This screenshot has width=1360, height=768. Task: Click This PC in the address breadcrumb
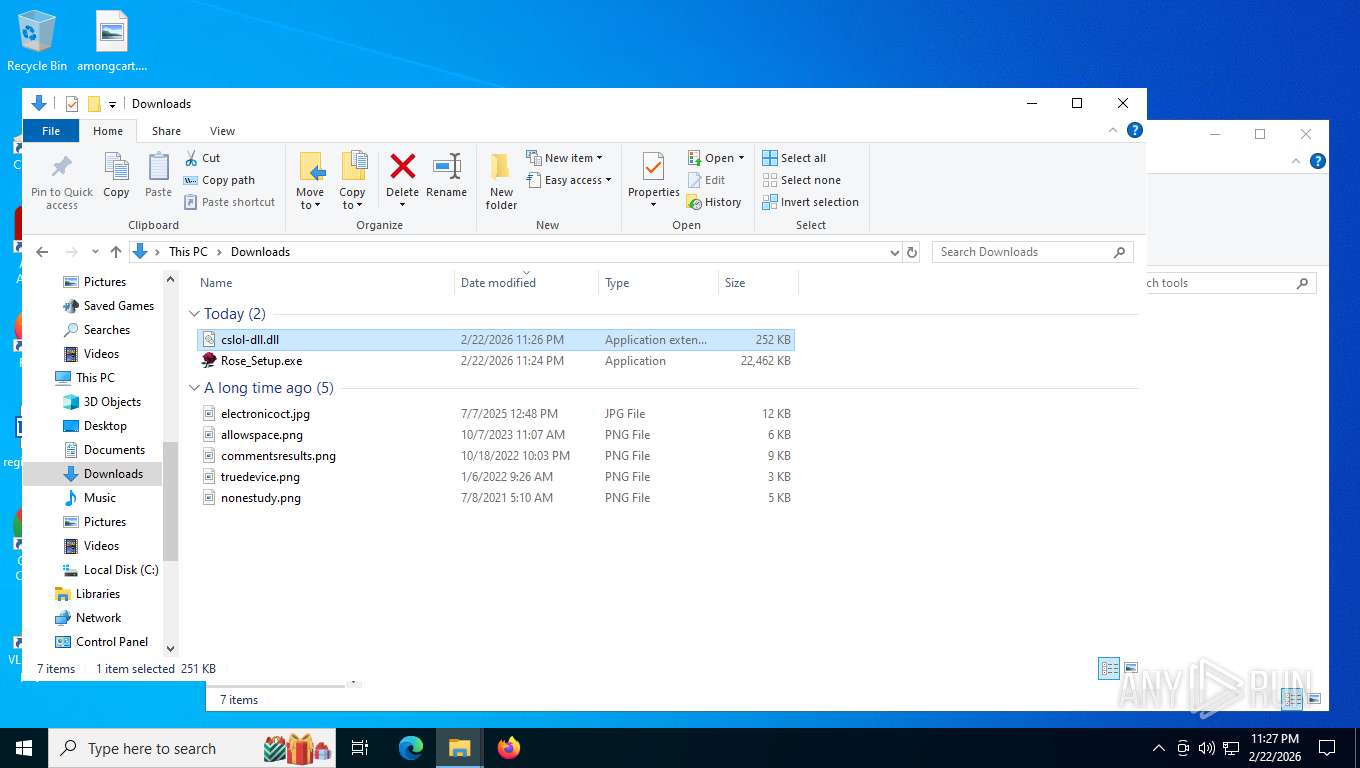click(x=188, y=252)
